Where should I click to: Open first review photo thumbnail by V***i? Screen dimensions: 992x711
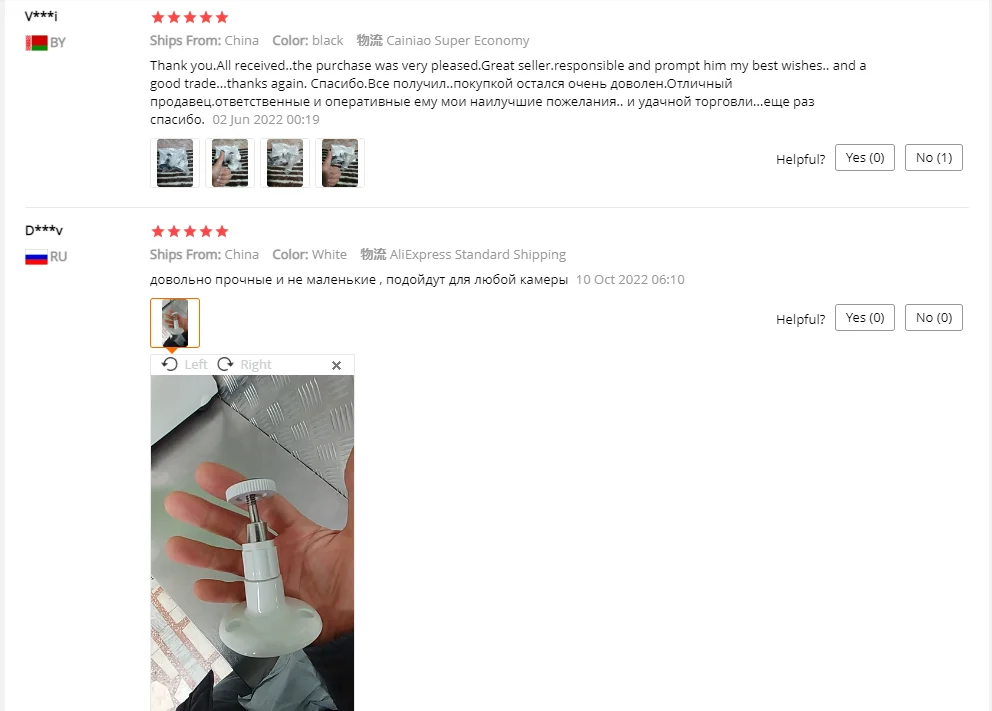175,163
